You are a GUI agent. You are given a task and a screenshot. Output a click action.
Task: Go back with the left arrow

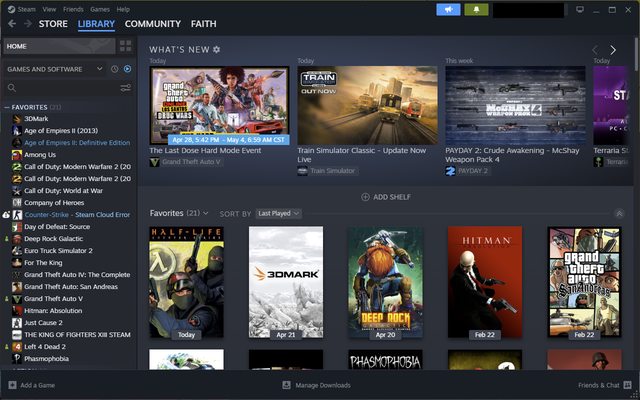pyautogui.click(x=10, y=24)
